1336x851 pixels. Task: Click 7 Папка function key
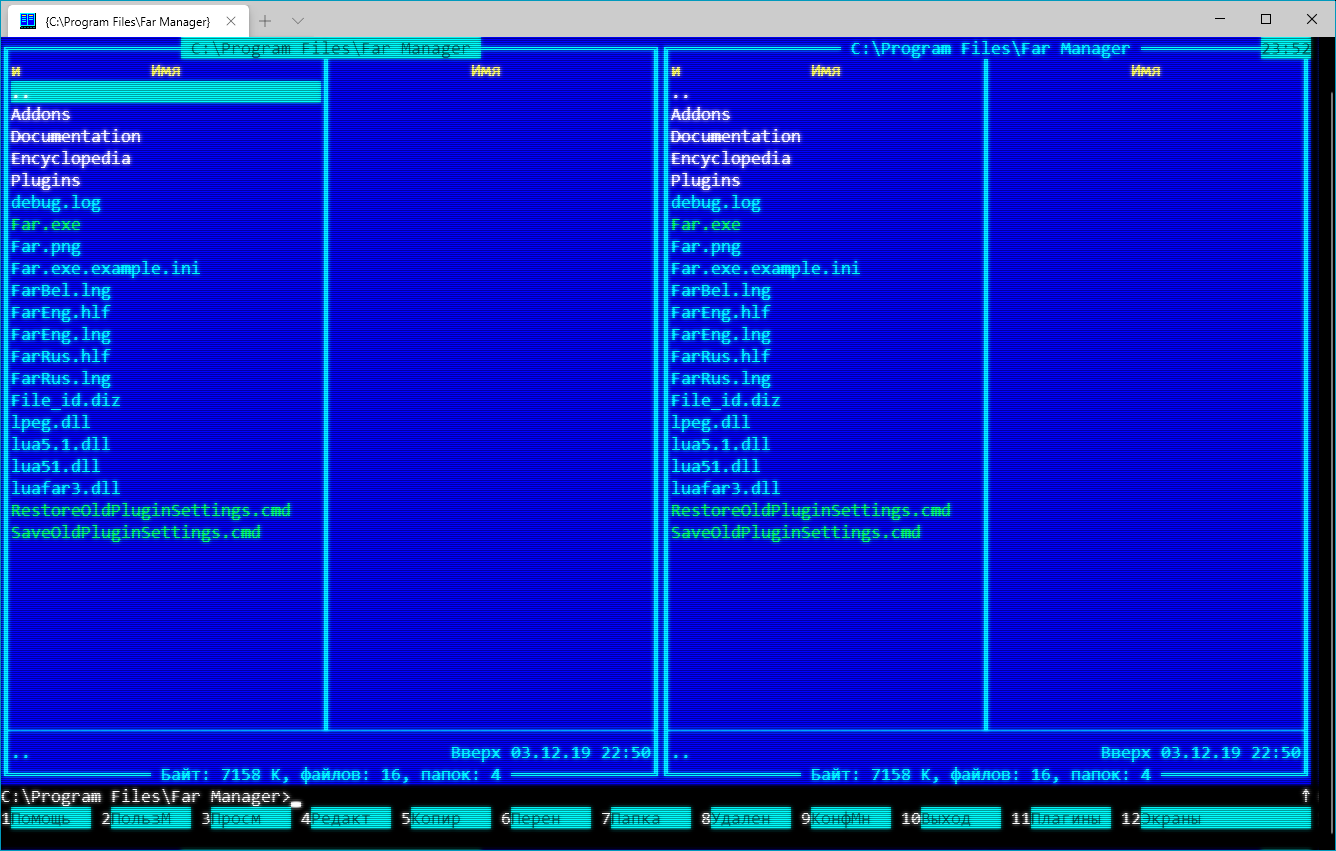click(x=645, y=819)
